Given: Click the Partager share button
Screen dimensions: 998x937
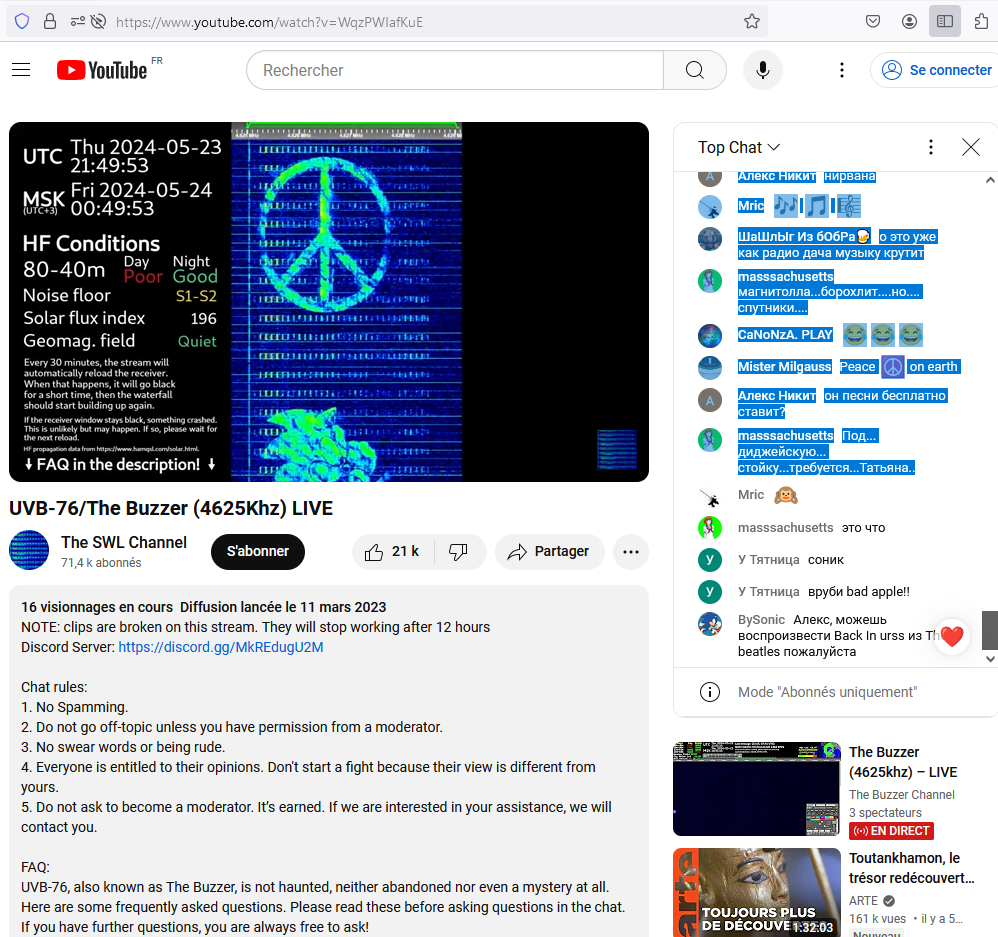Looking at the screenshot, I should pos(549,551).
